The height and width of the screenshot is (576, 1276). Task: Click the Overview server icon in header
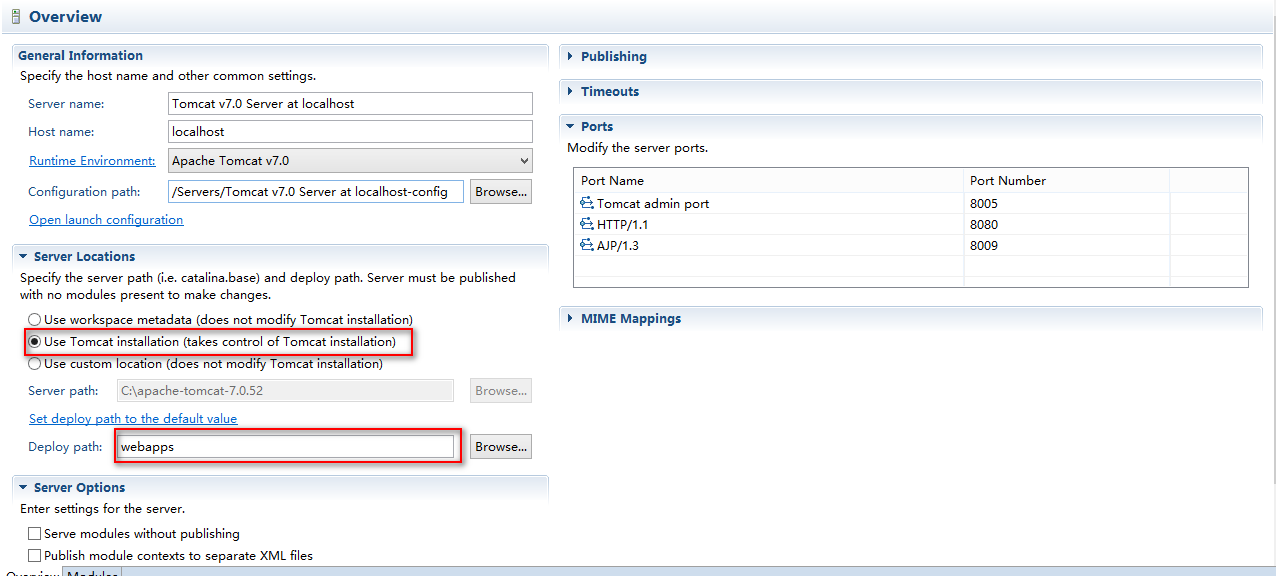pyautogui.click(x=16, y=16)
